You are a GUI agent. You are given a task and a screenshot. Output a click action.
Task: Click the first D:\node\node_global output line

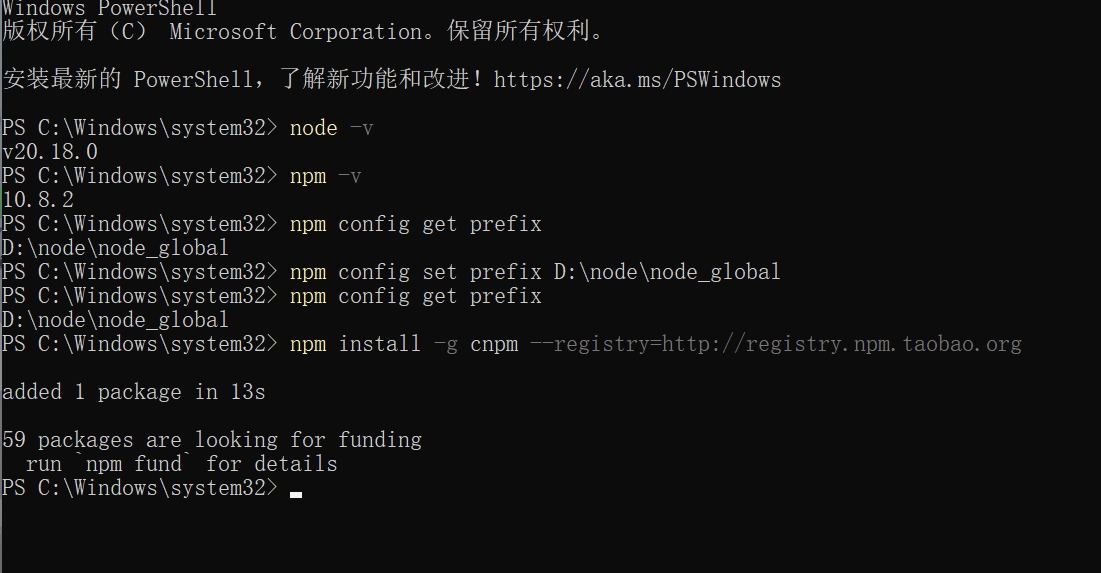click(115, 248)
